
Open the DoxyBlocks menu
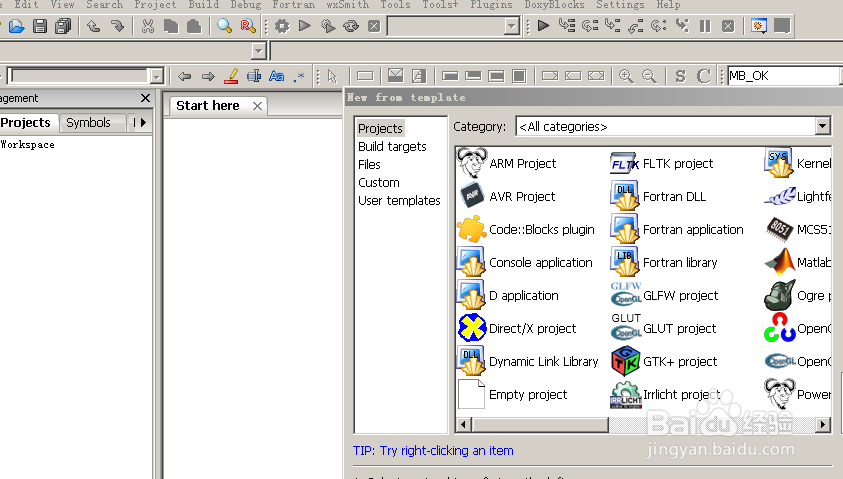point(554,5)
